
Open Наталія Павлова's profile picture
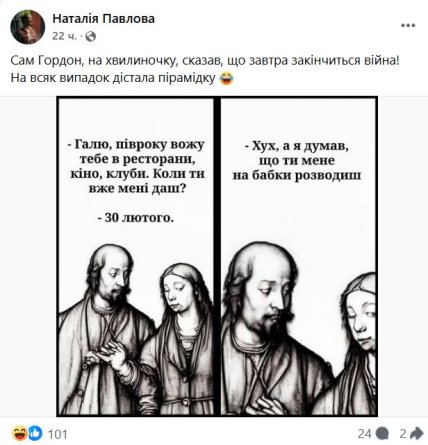(27, 27)
